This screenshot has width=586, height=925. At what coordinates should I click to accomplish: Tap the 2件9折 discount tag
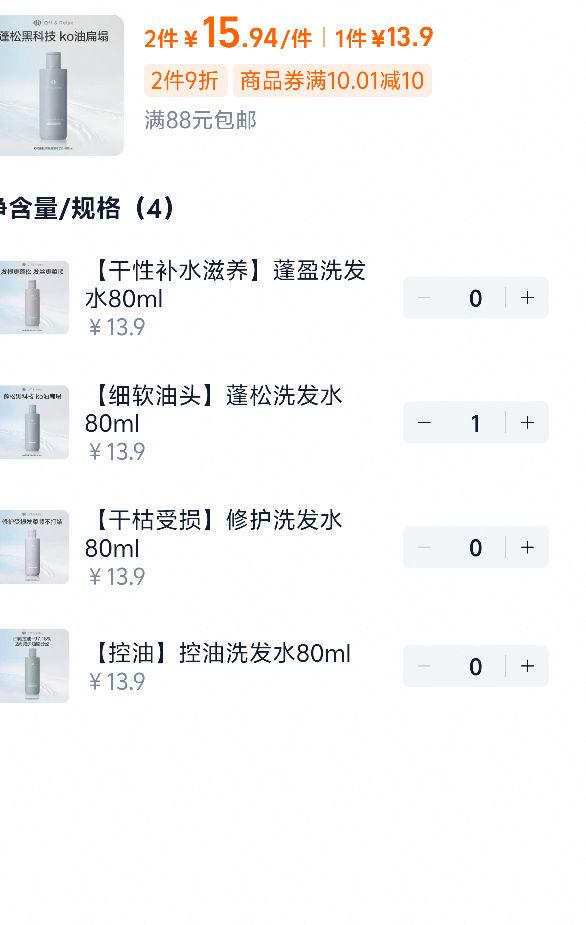tap(185, 81)
